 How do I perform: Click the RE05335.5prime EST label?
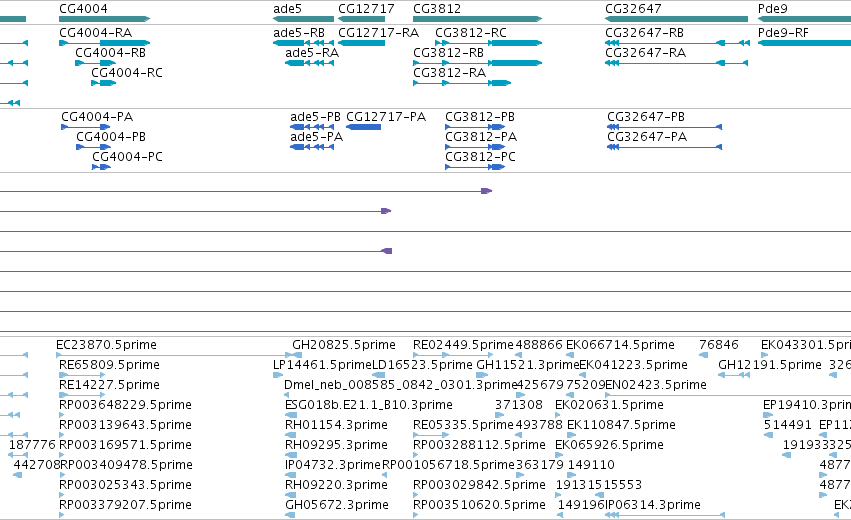463,425
